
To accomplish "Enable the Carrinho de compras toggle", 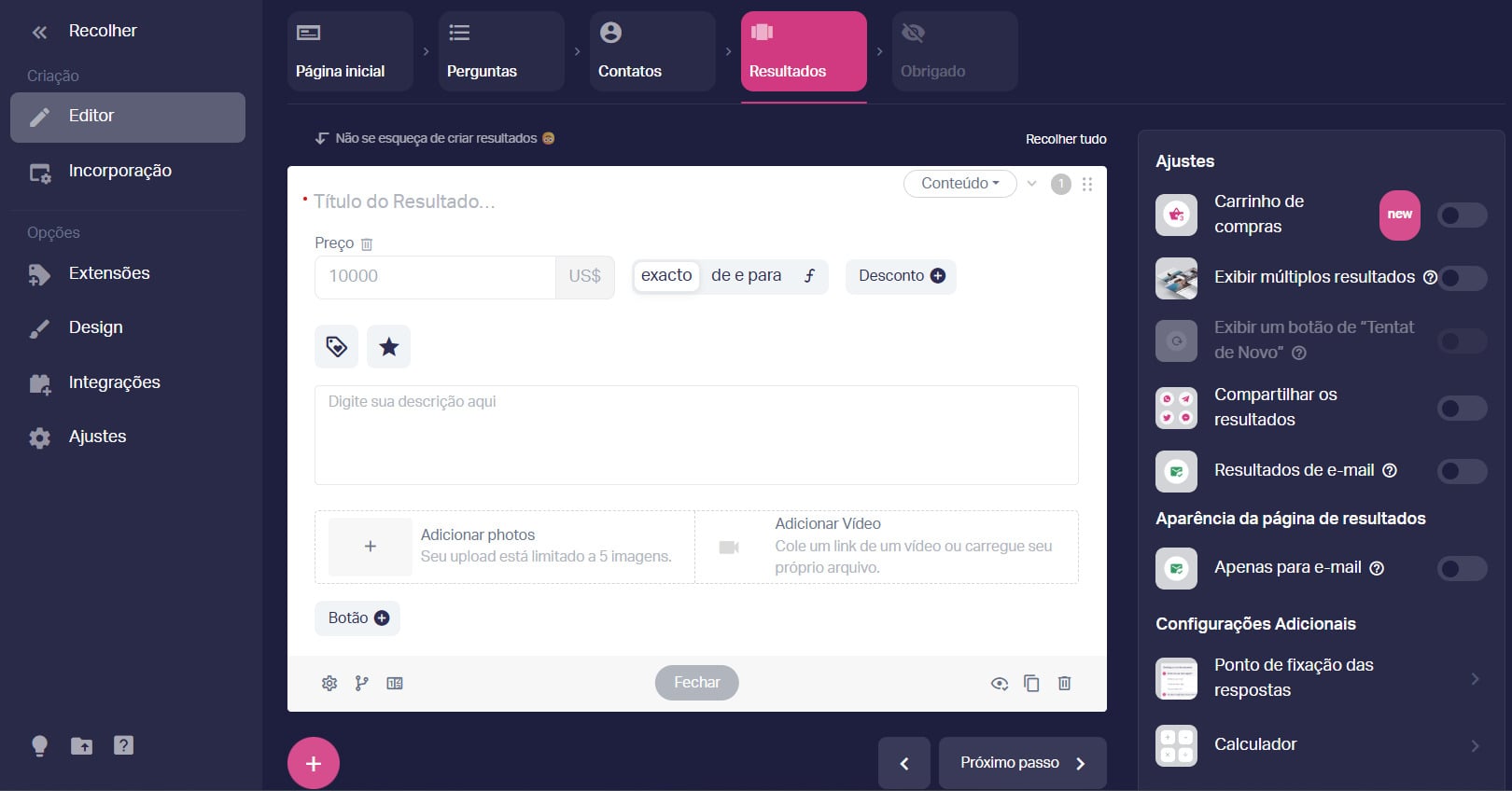I will click(1462, 215).
